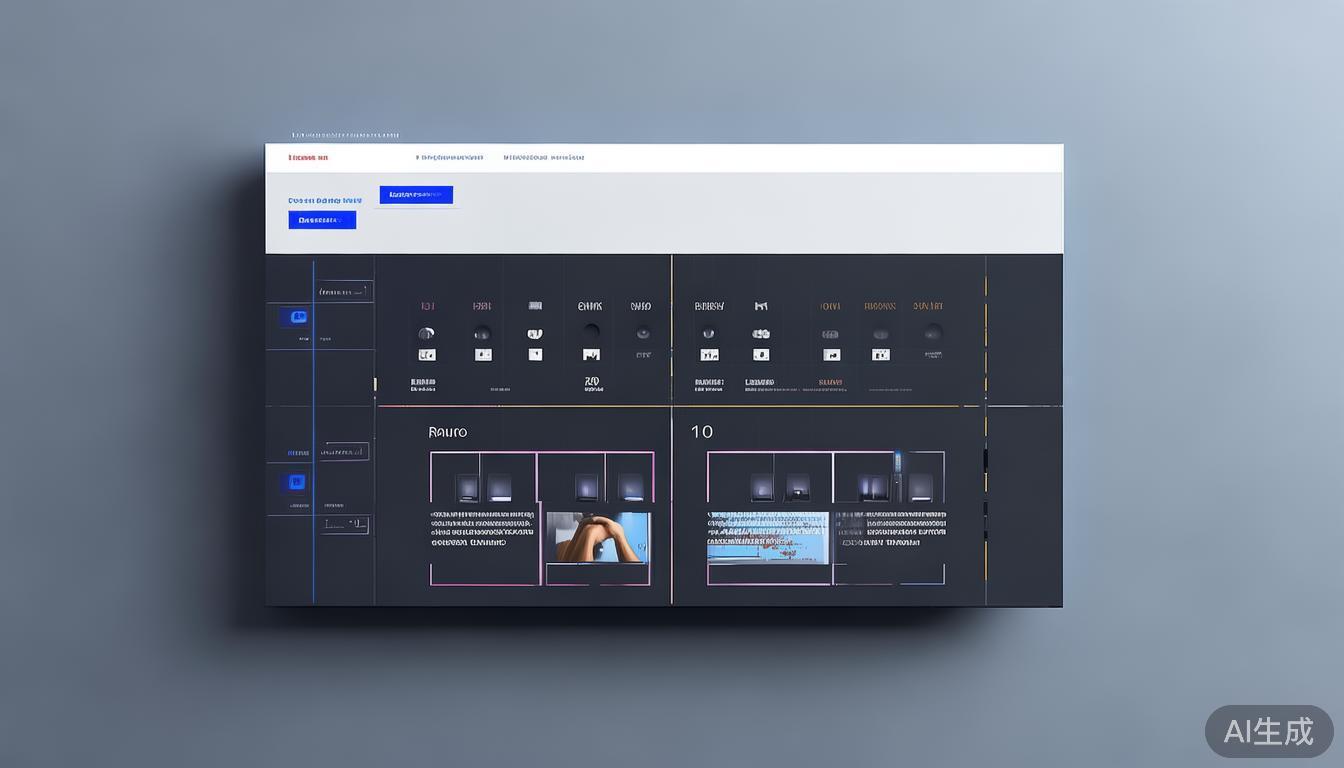Expand the outlined box beside the lower sidebar icon

[x=344, y=452]
